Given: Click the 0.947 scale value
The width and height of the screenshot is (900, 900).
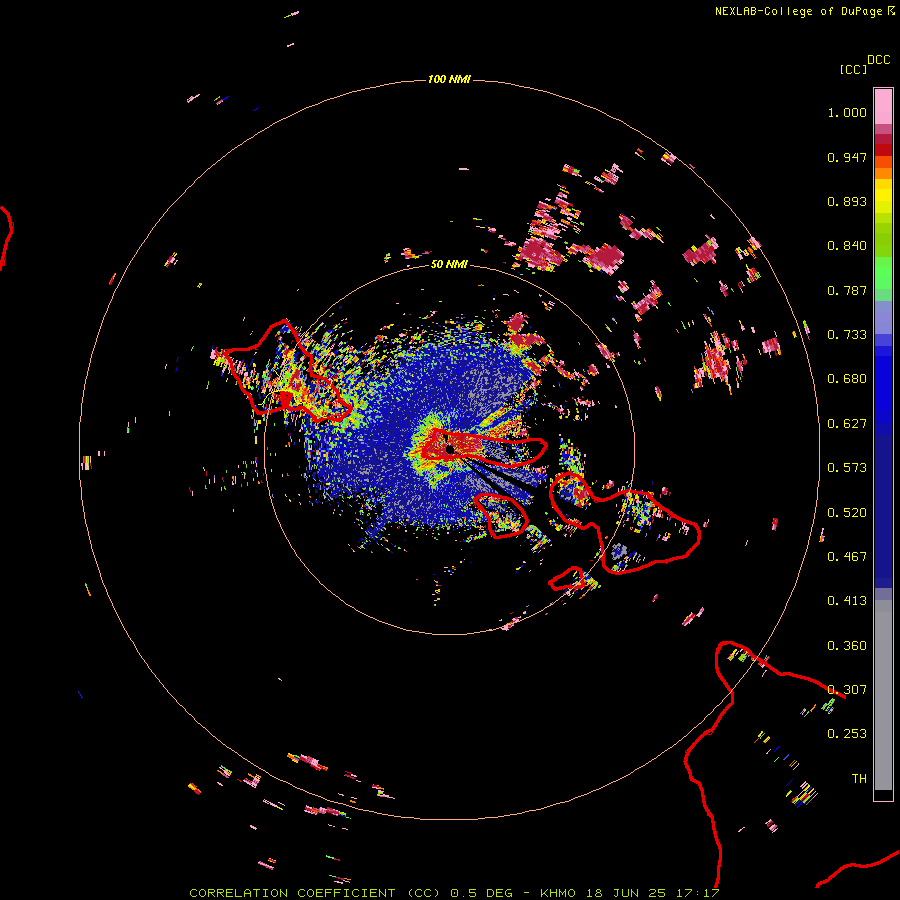Looking at the screenshot, I should 847,157.
